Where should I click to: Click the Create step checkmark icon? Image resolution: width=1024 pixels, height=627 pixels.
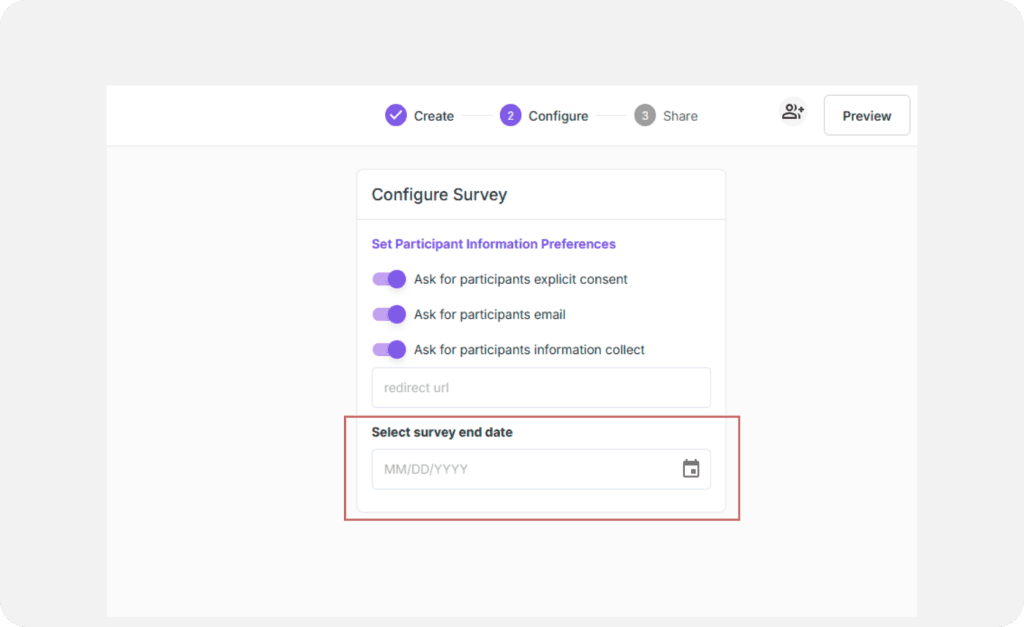coord(396,116)
